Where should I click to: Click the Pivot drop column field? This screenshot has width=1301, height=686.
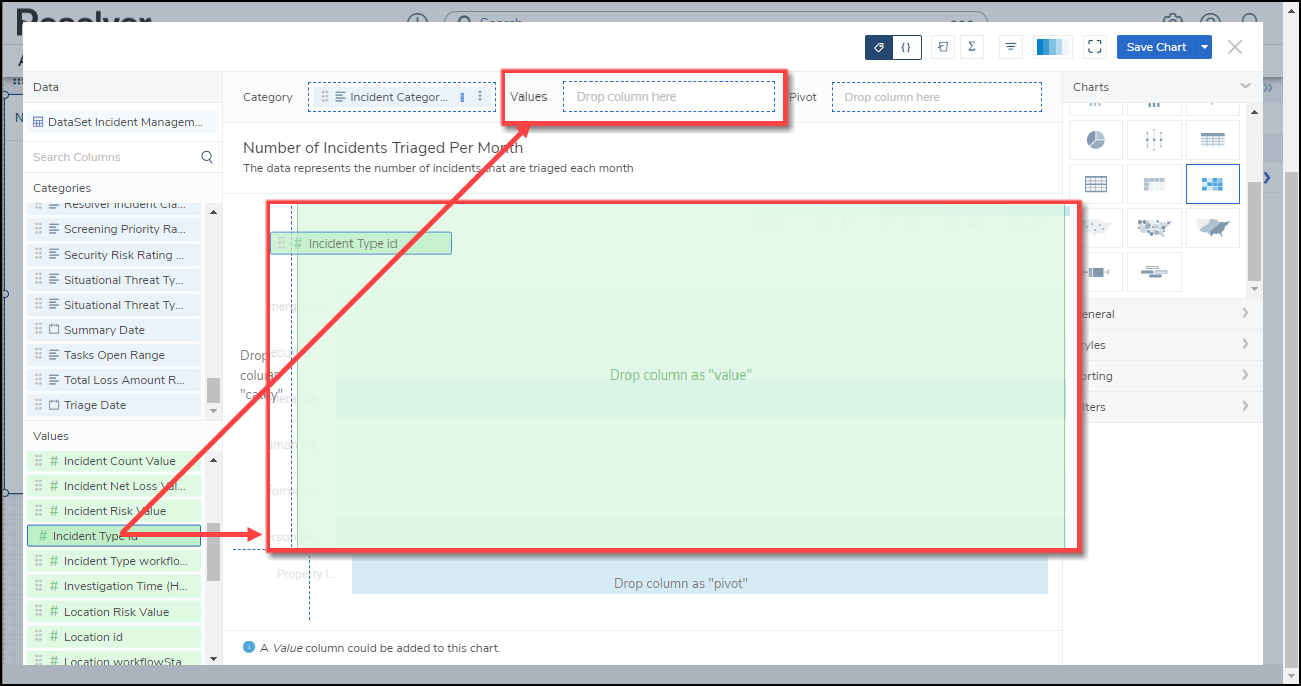[x=937, y=97]
